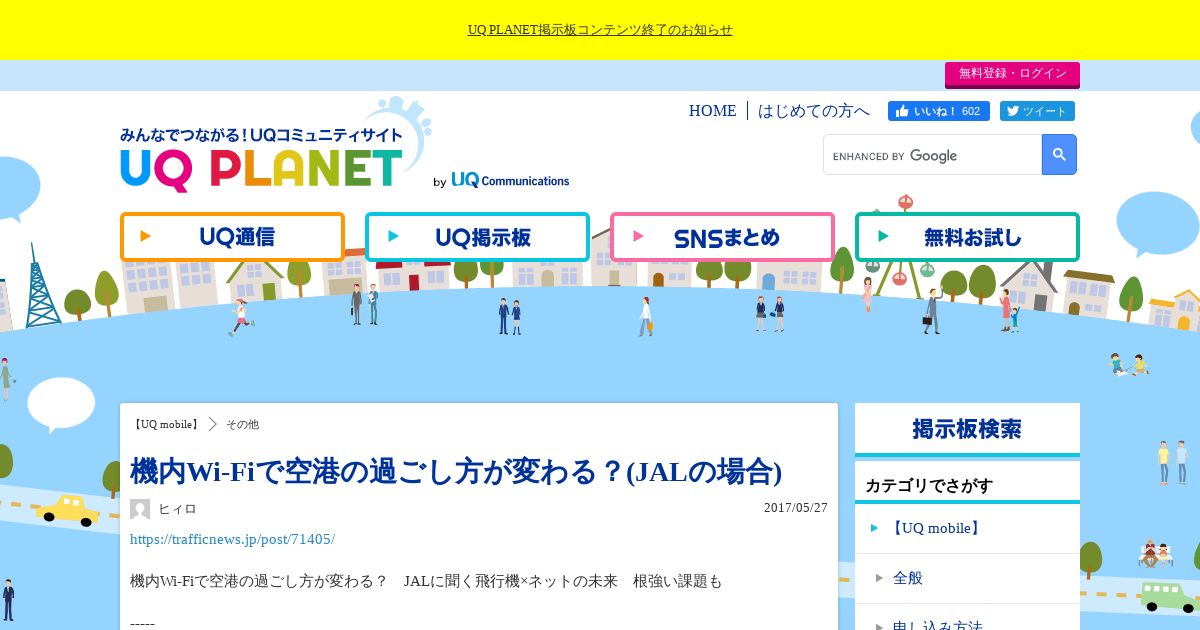Screen dimensions: 1200x630
Task: Click the post date 2017/05/27
Action: point(796,508)
